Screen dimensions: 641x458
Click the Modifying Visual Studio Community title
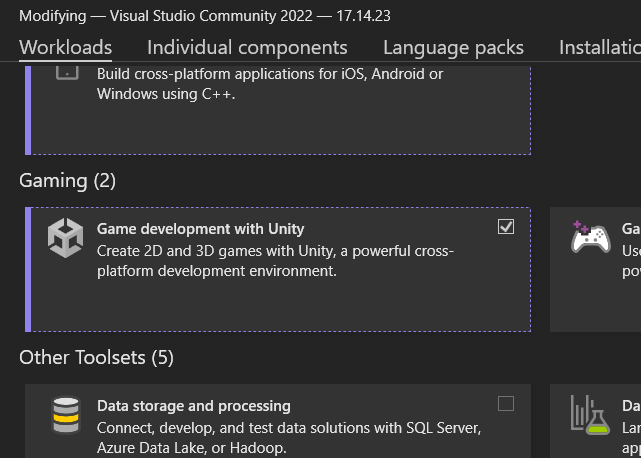click(x=205, y=16)
